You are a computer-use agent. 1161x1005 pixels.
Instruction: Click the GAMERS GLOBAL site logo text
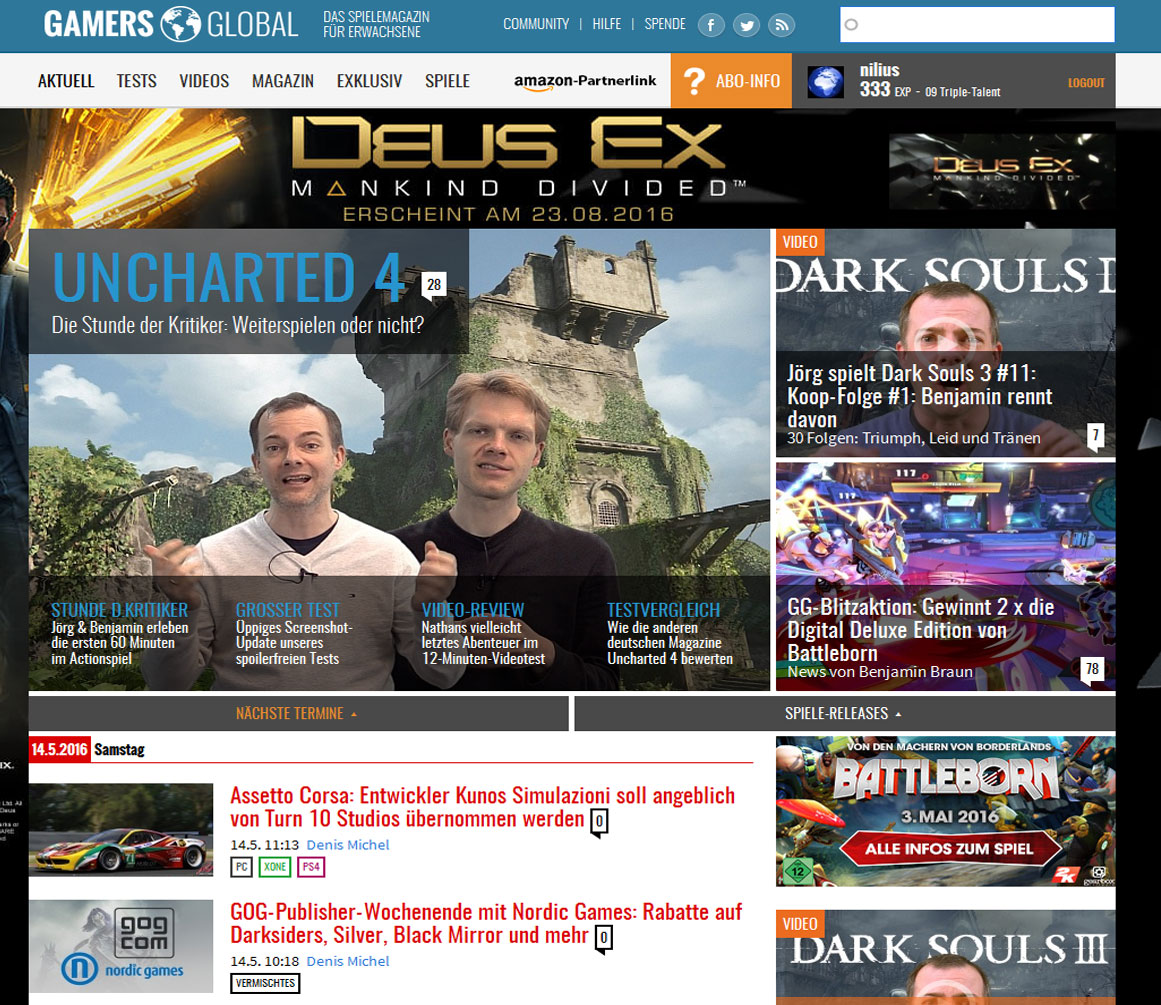(171, 24)
